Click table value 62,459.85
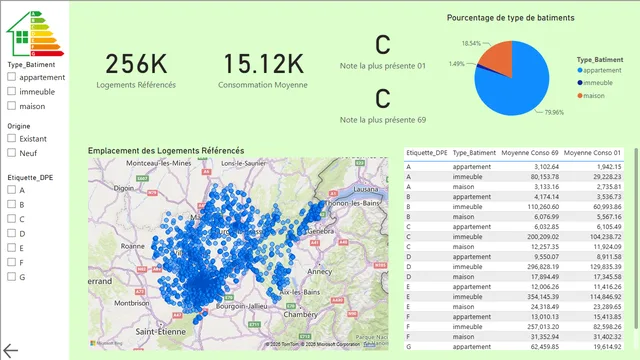 tap(544, 347)
